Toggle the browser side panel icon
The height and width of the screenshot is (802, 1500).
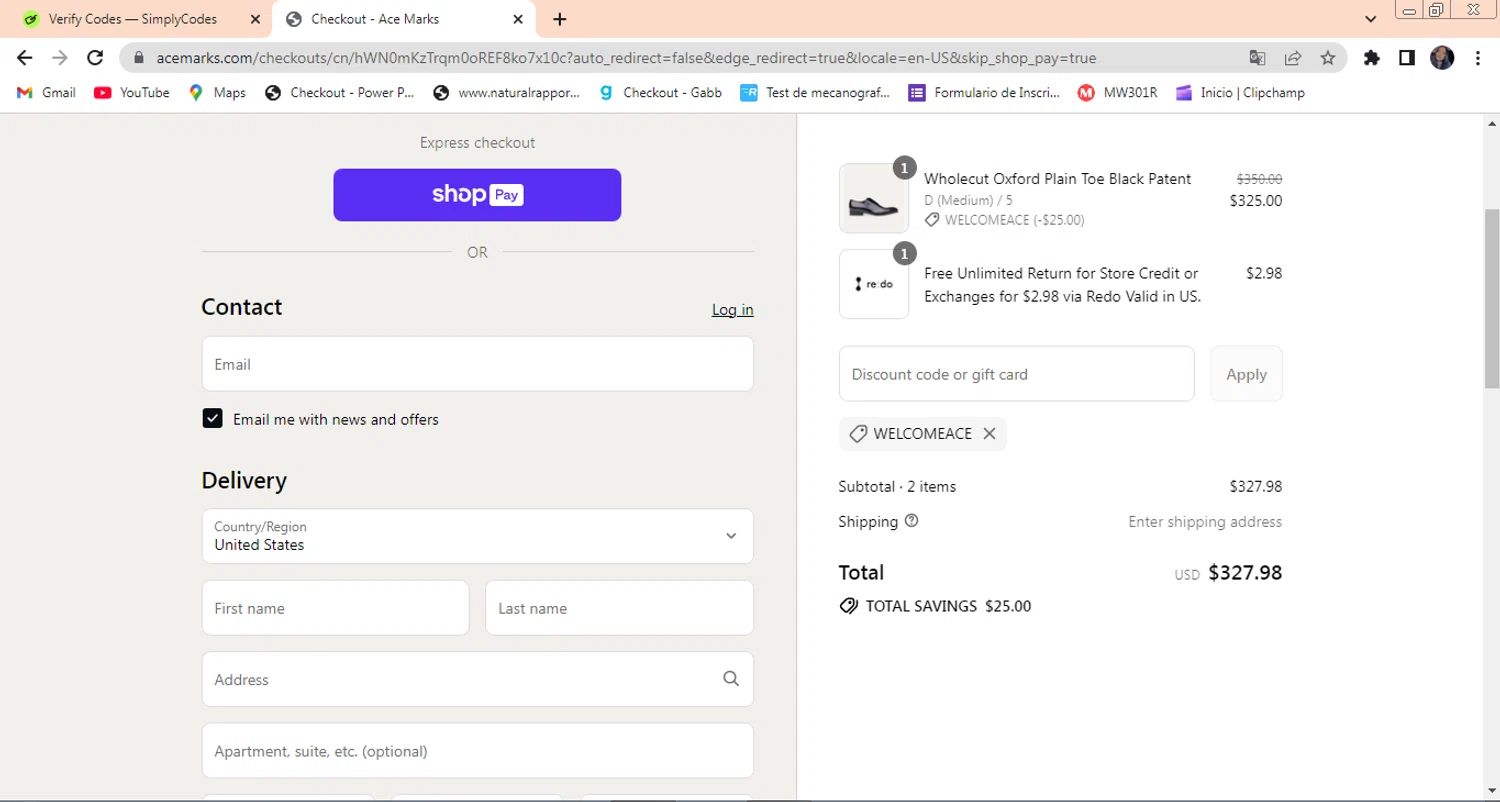(x=1407, y=58)
